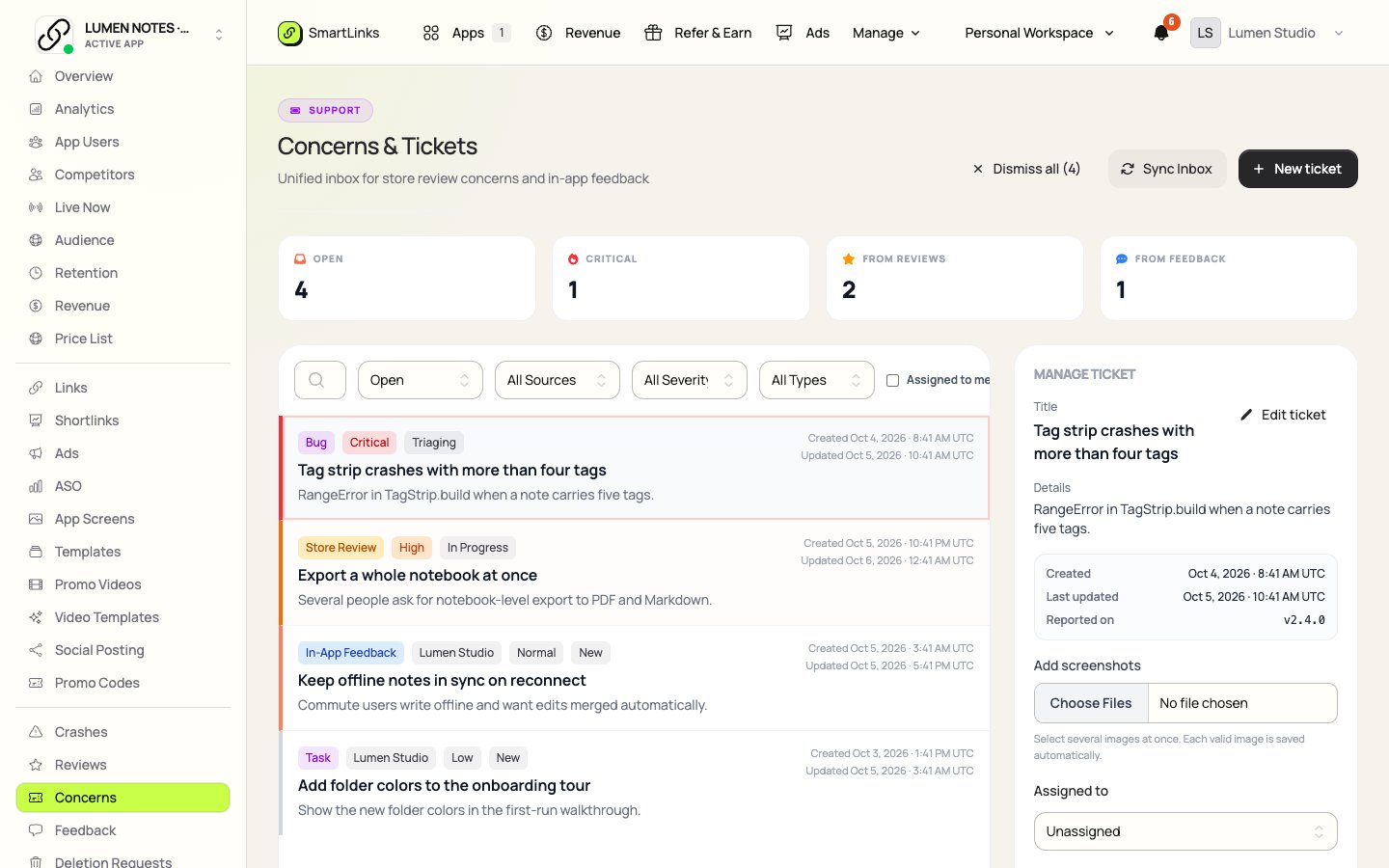Click the Shortlinks icon in sidebar

pos(36,420)
